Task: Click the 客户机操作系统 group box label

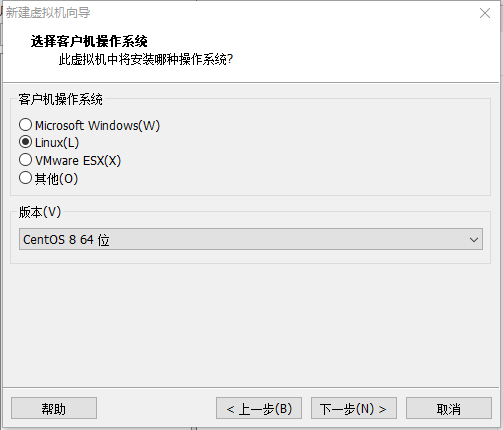Action: (x=60, y=99)
